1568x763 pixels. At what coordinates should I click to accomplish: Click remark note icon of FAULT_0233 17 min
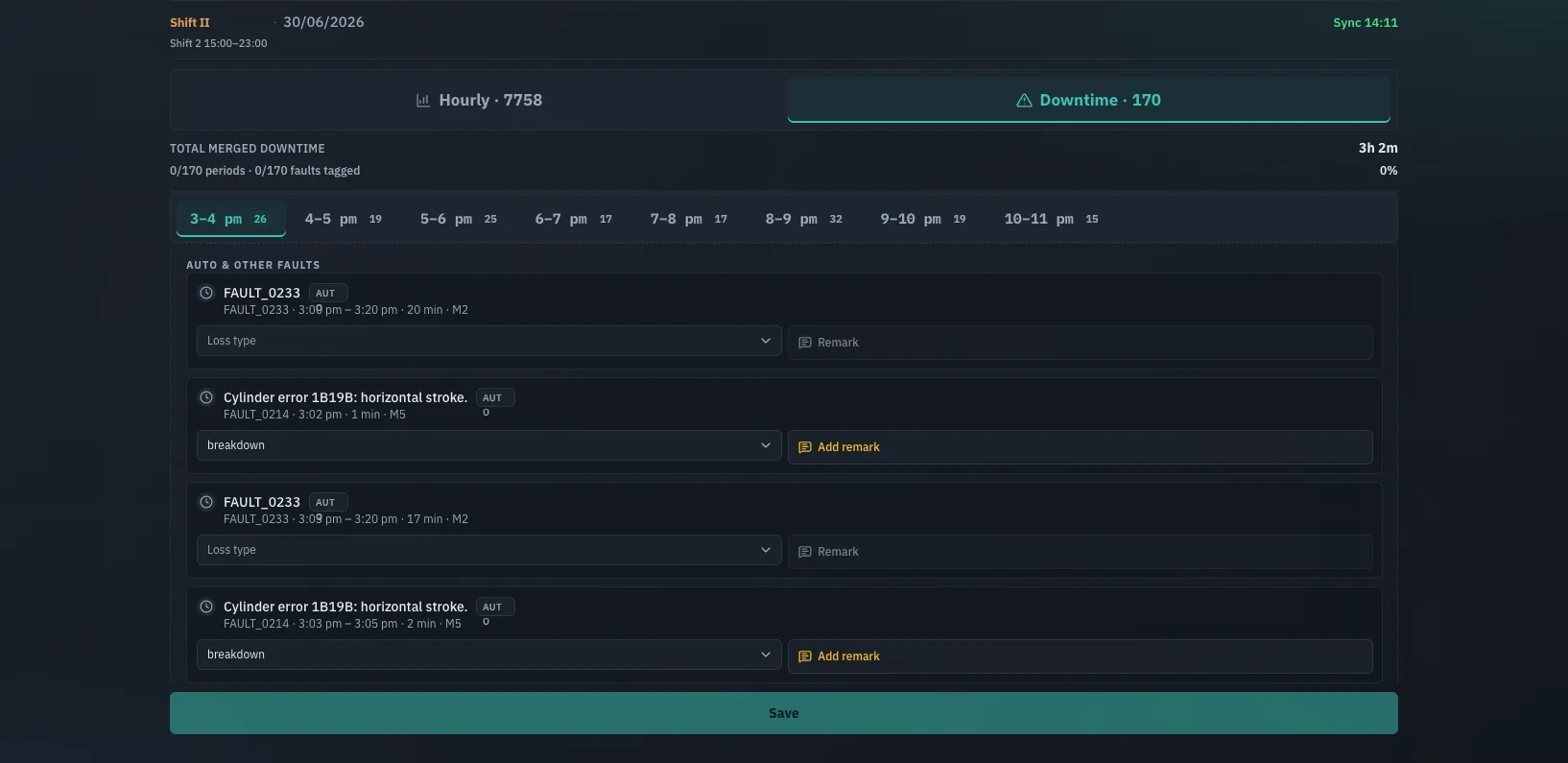coord(805,552)
